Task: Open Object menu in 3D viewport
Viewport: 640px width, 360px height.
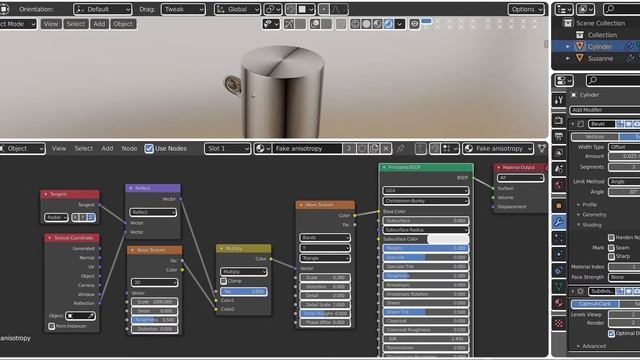Action: pyautogui.click(x=123, y=24)
